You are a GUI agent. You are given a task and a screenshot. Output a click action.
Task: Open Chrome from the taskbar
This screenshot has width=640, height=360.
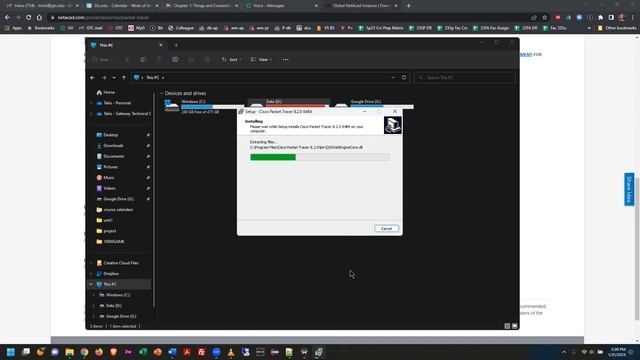coord(84,352)
